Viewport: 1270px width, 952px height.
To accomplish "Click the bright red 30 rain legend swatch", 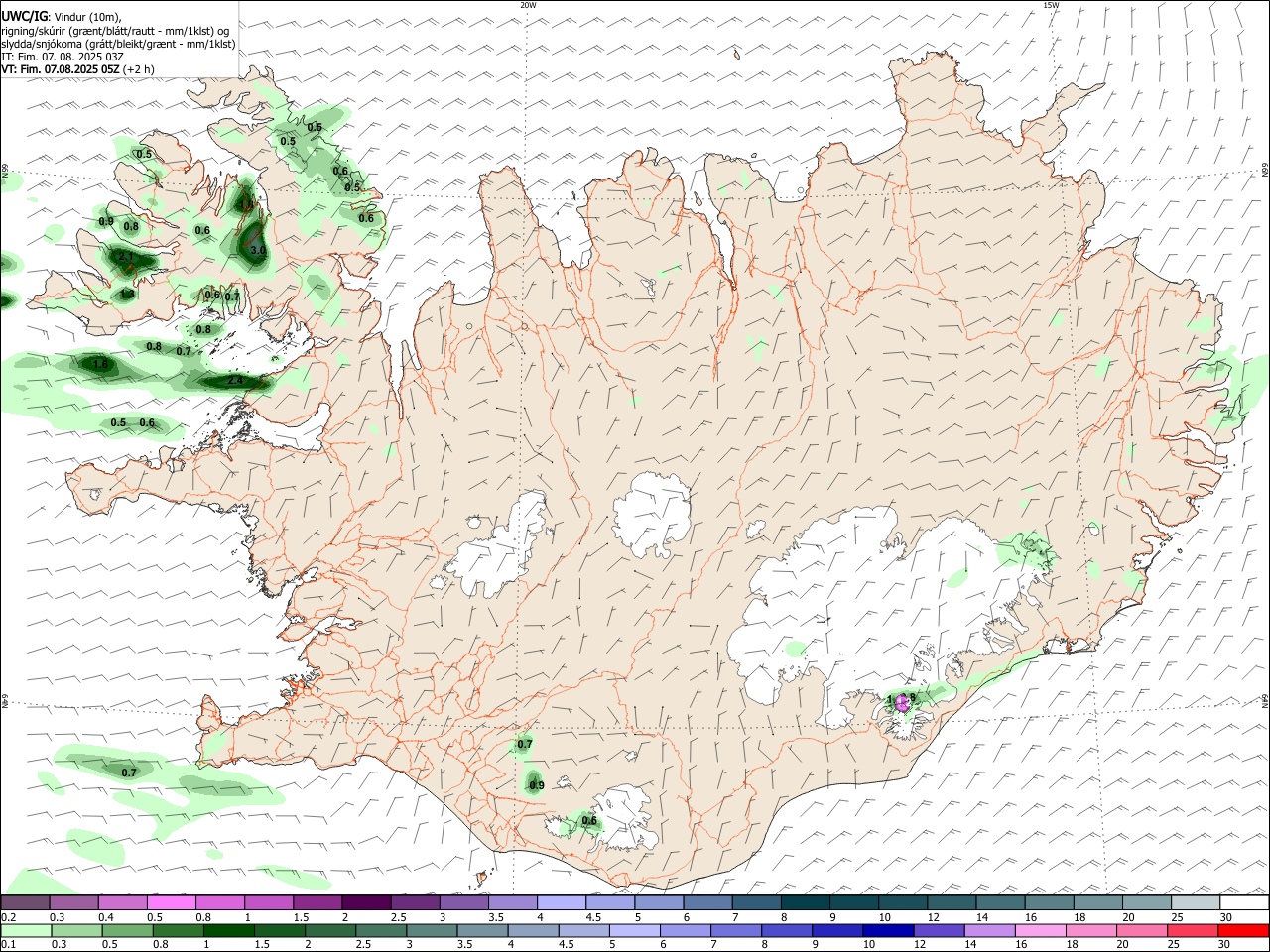I will tap(1243, 930).
